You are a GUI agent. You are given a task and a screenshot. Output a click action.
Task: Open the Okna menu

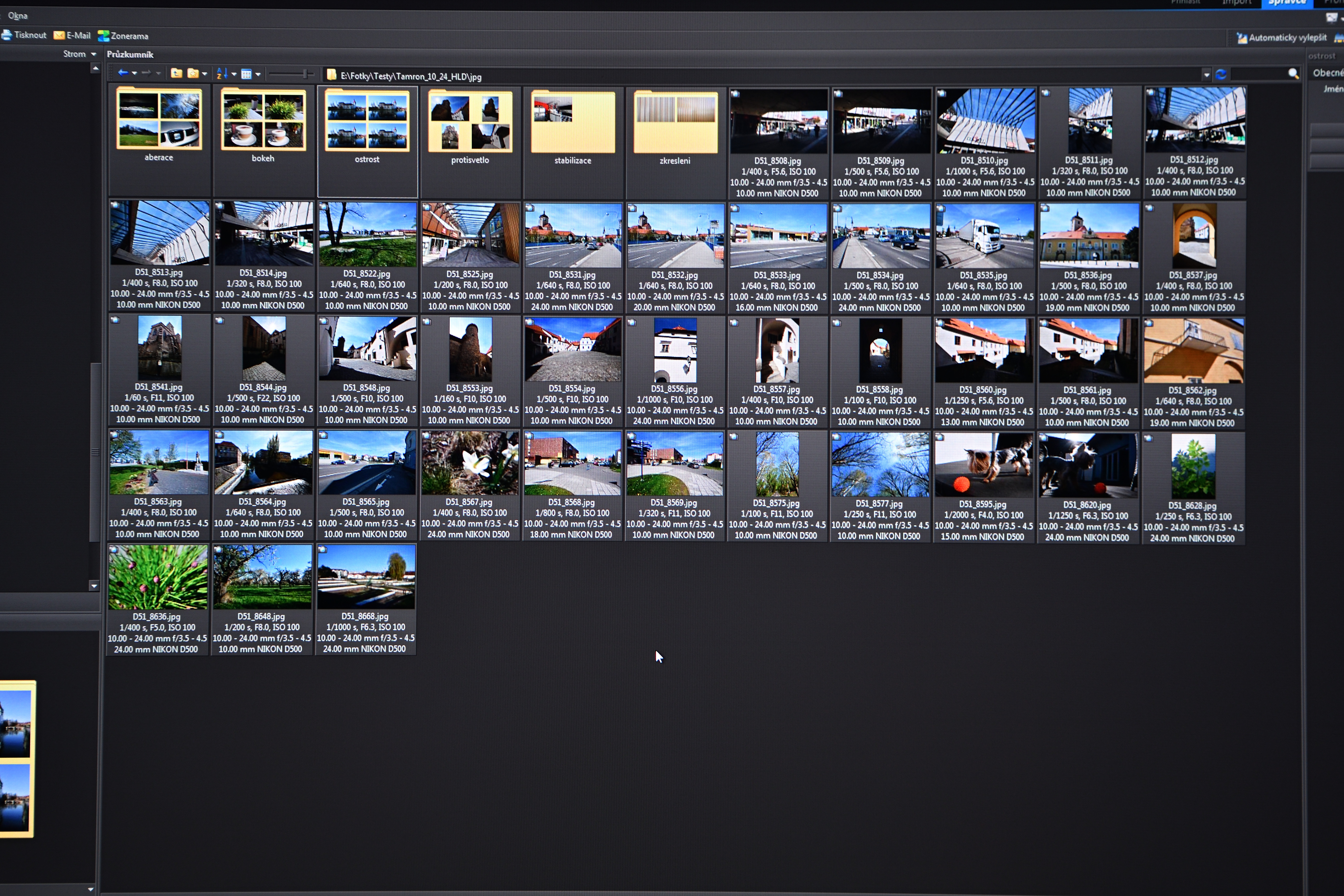tap(18, 15)
